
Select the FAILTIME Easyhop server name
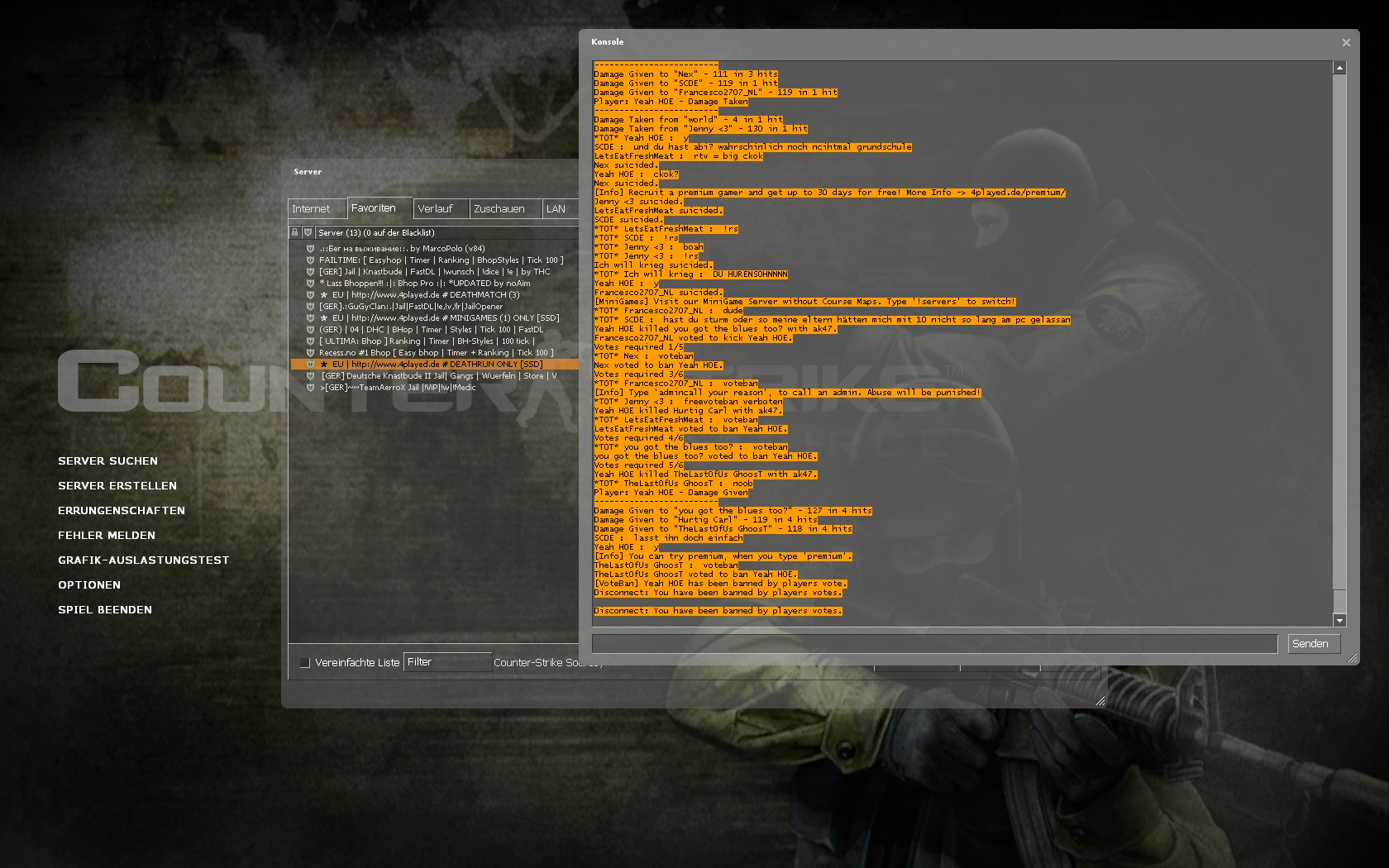pyautogui.click(x=442, y=260)
